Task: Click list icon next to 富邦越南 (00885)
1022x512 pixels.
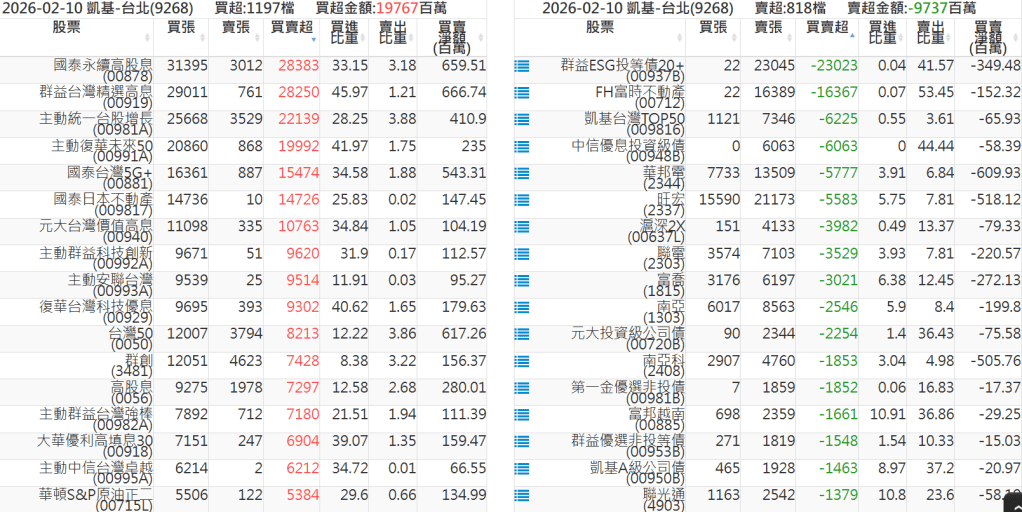Action: click(521, 415)
